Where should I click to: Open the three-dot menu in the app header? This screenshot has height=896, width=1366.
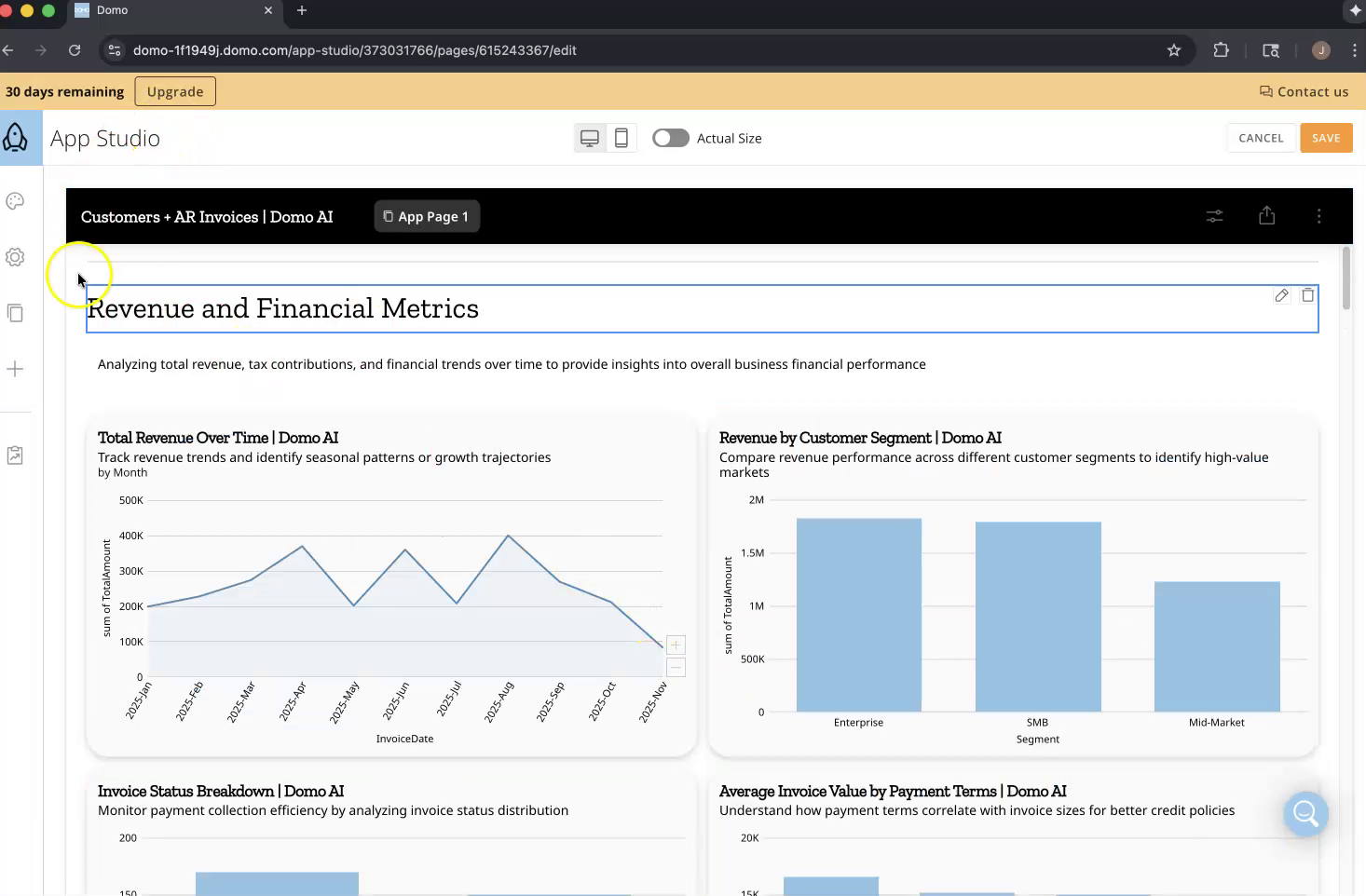click(1318, 216)
